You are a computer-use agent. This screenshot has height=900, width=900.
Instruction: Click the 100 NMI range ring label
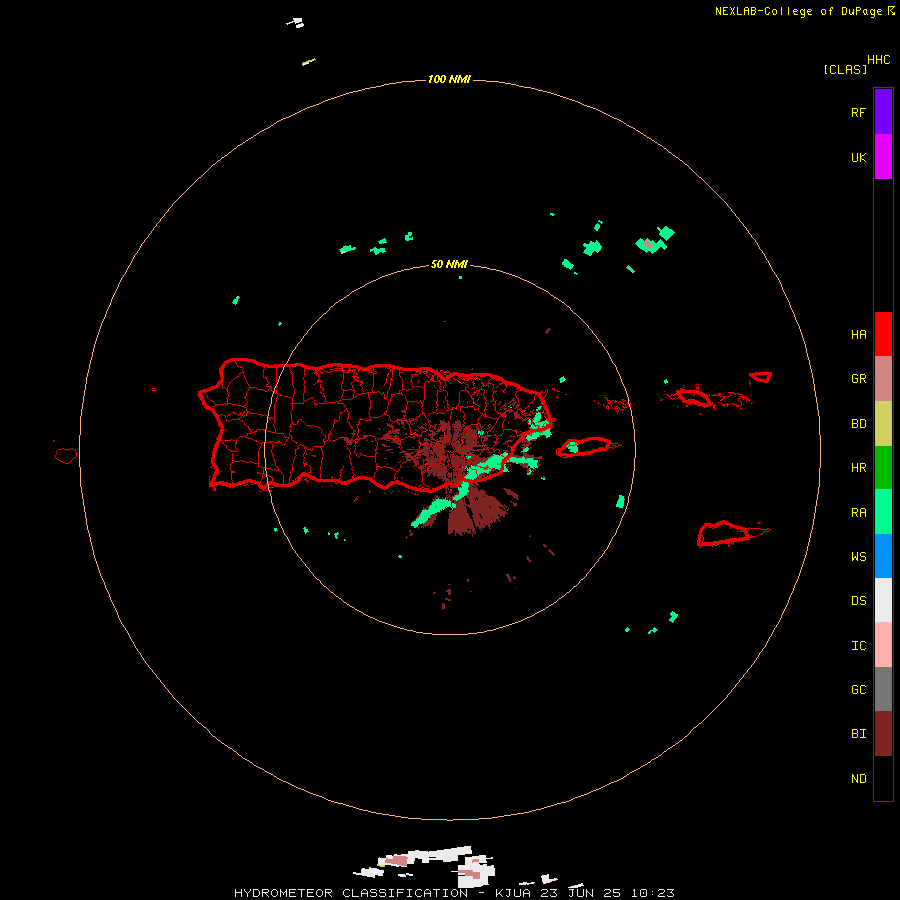click(x=449, y=79)
